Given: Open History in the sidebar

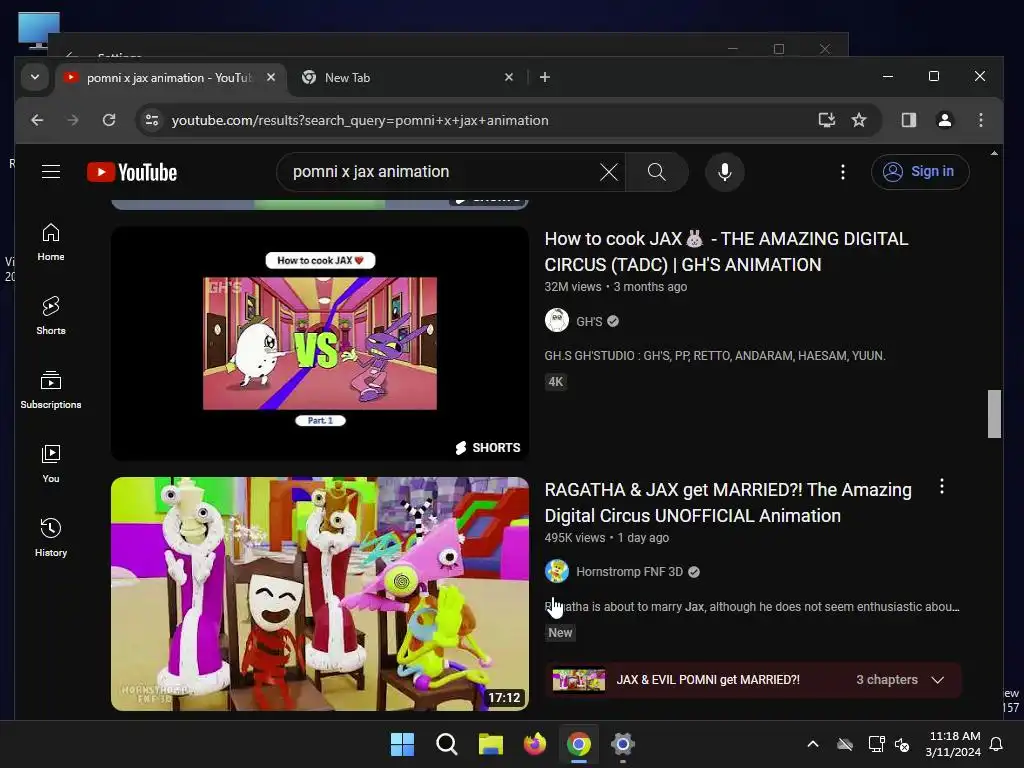Looking at the screenshot, I should click(51, 537).
